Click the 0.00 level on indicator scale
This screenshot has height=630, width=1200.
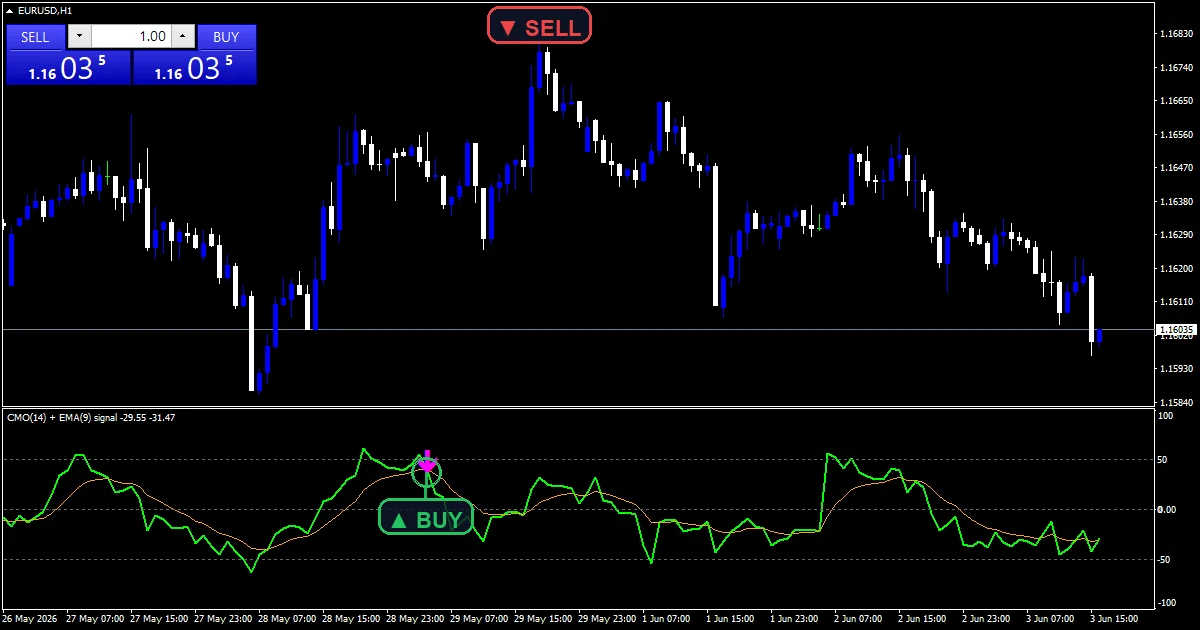pos(1167,509)
